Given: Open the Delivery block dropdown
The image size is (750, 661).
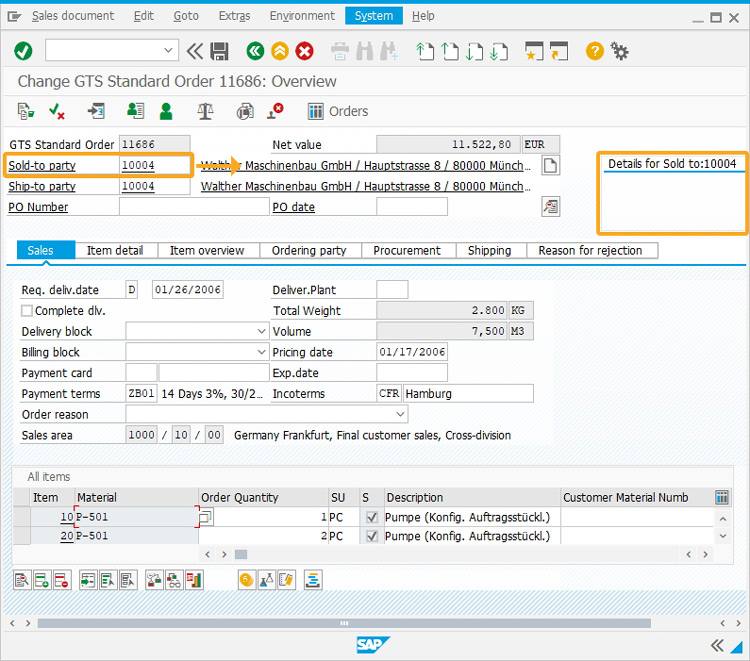Looking at the screenshot, I should 261,331.
